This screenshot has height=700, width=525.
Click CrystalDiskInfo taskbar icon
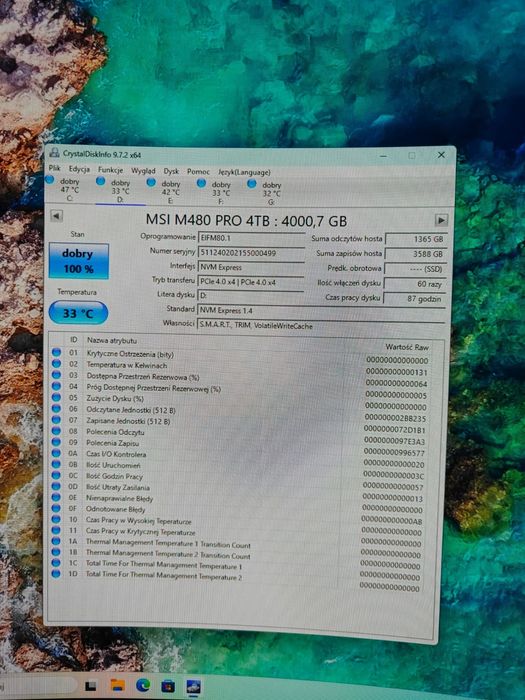tap(193, 687)
